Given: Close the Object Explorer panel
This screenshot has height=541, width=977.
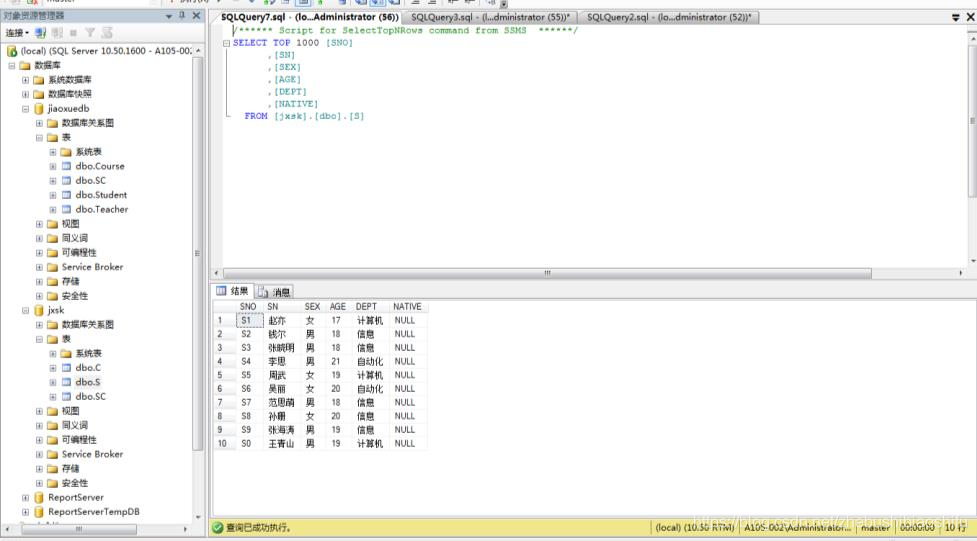Looking at the screenshot, I should [x=195, y=16].
